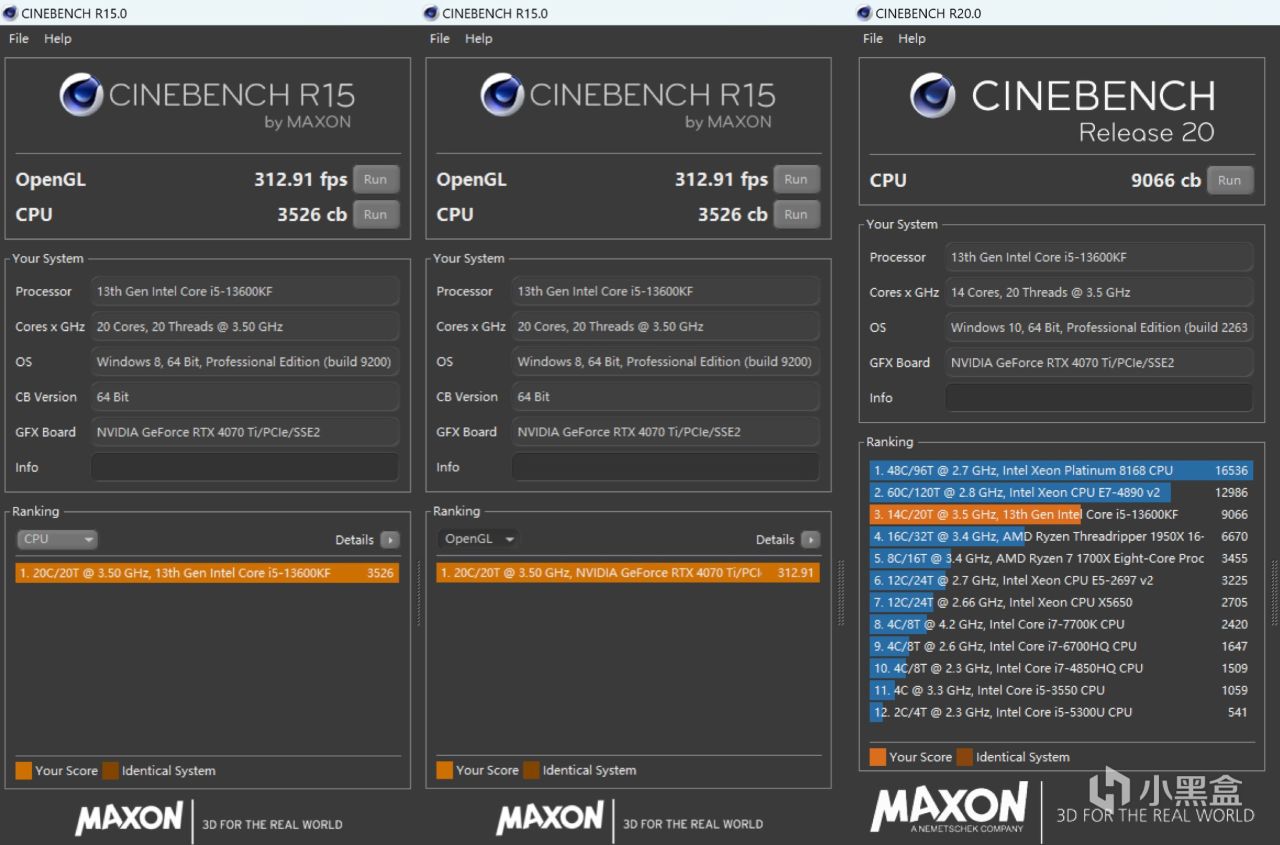Click the MAXON logo in middle R15 window

click(x=550, y=818)
